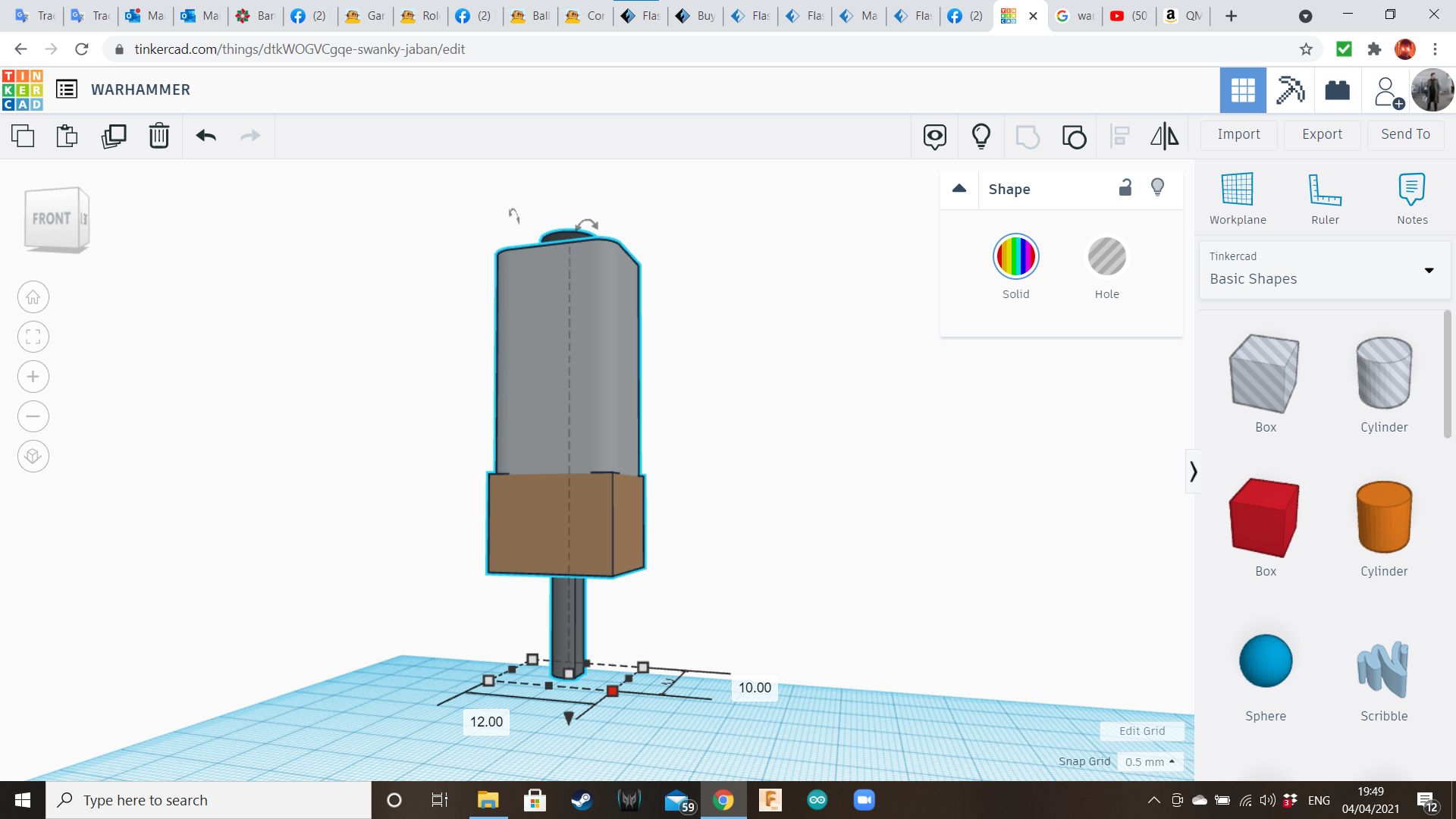Screen dimensions: 1456x819
Task: Click the Edit Grid button
Action: tap(1142, 731)
